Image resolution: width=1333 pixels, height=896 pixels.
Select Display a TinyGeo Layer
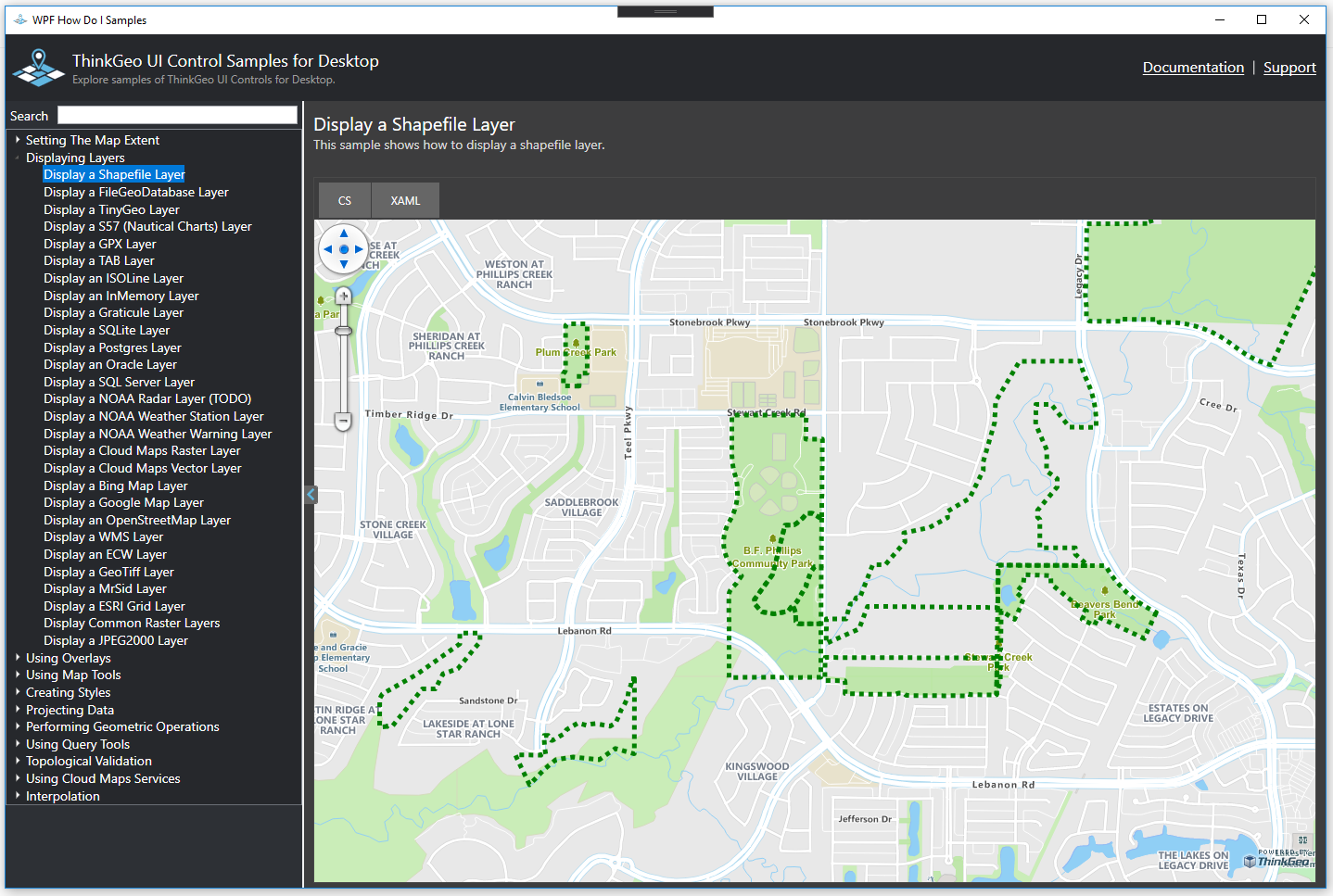tap(111, 209)
